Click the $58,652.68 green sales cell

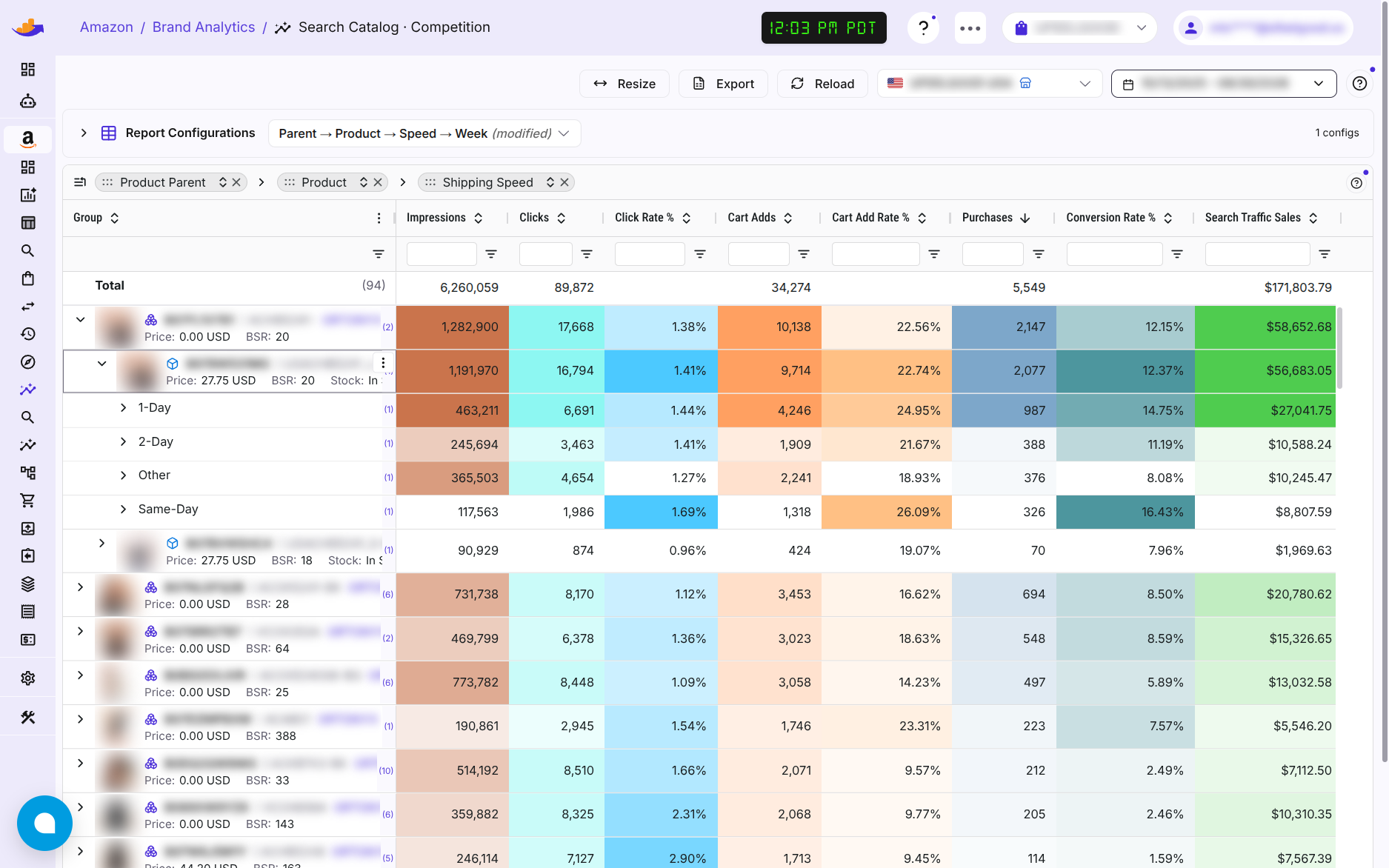click(x=1265, y=327)
